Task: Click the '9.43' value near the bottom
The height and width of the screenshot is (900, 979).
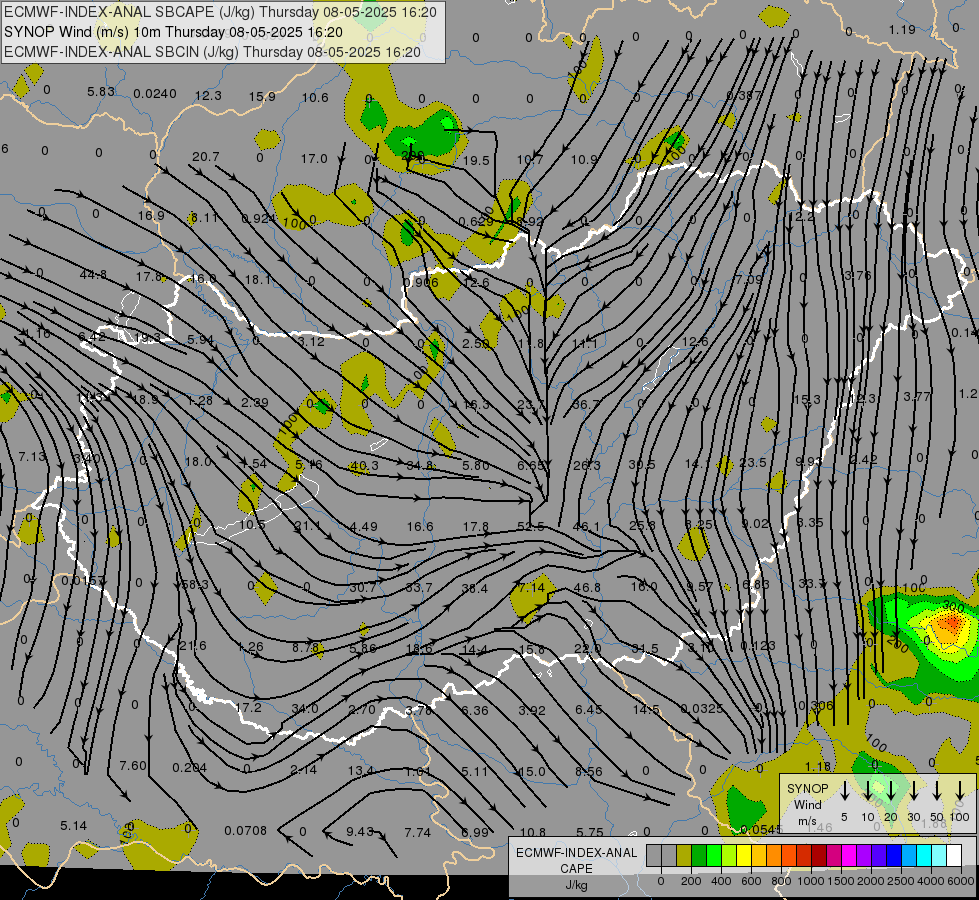Action: point(360,831)
